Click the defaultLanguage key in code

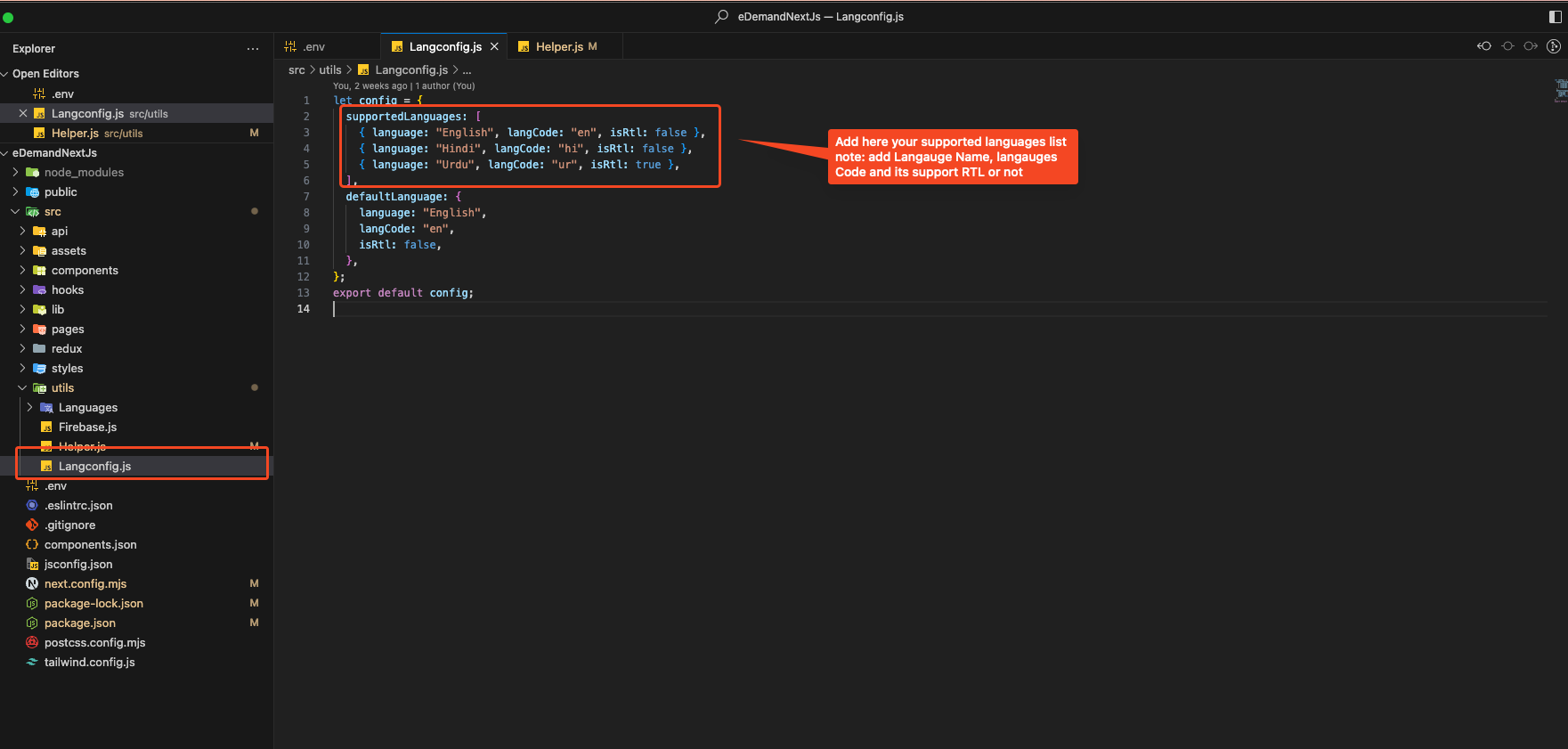coord(396,197)
